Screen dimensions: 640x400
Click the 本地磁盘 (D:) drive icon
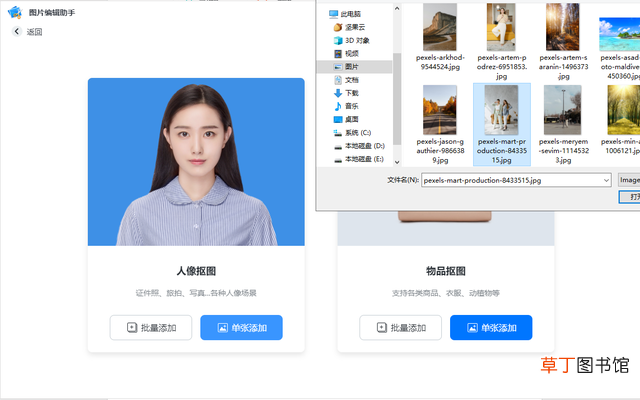pyautogui.click(x=338, y=146)
